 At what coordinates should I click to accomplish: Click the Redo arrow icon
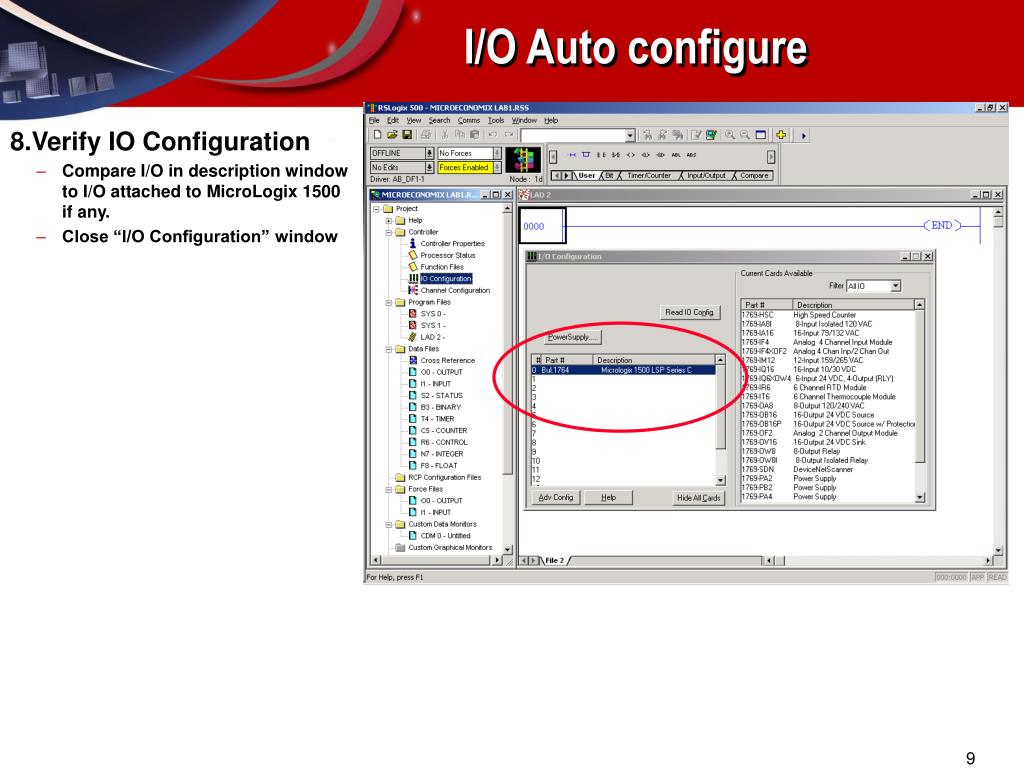[509, 135]
